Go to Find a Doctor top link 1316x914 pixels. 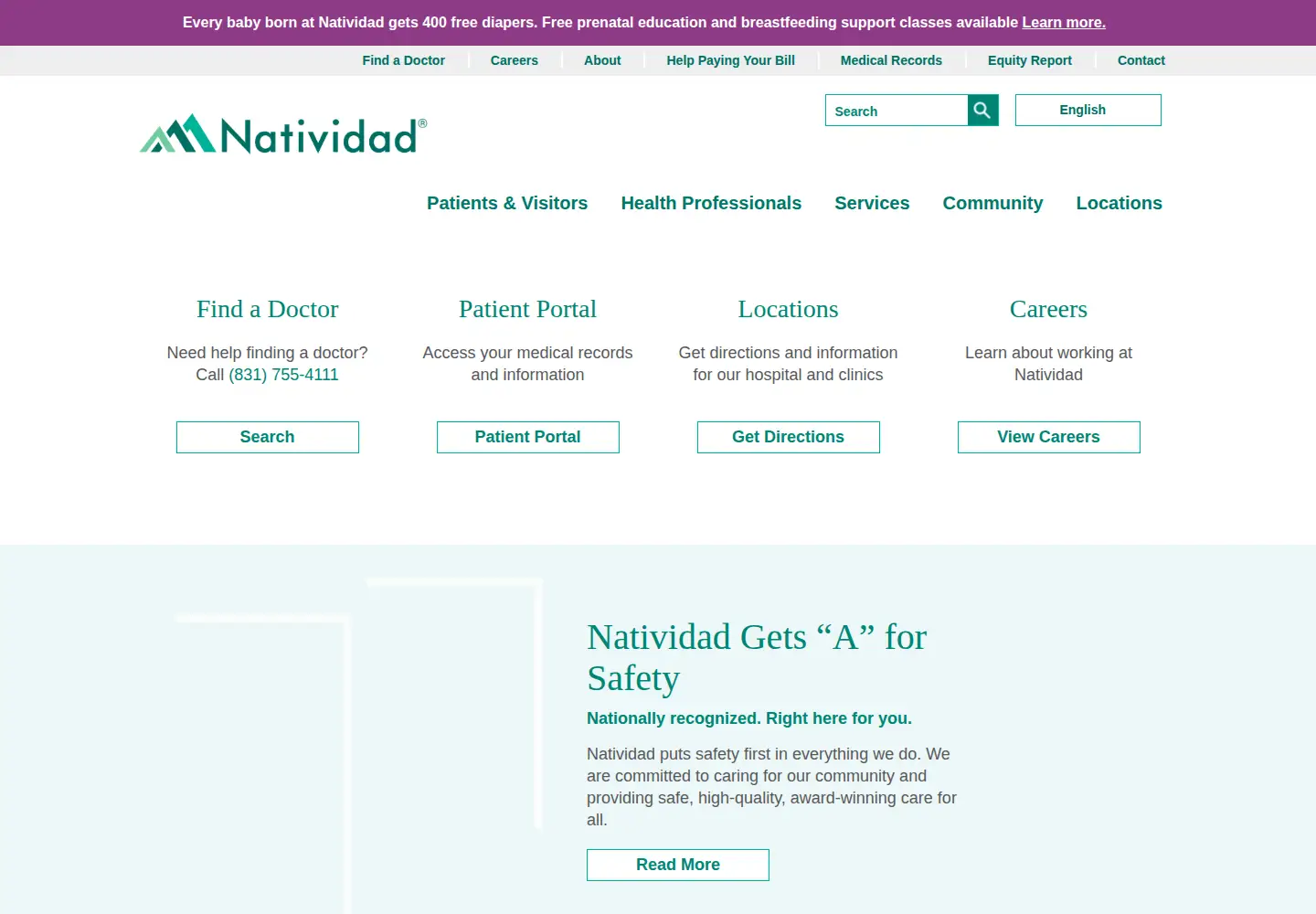click(403, 60)
